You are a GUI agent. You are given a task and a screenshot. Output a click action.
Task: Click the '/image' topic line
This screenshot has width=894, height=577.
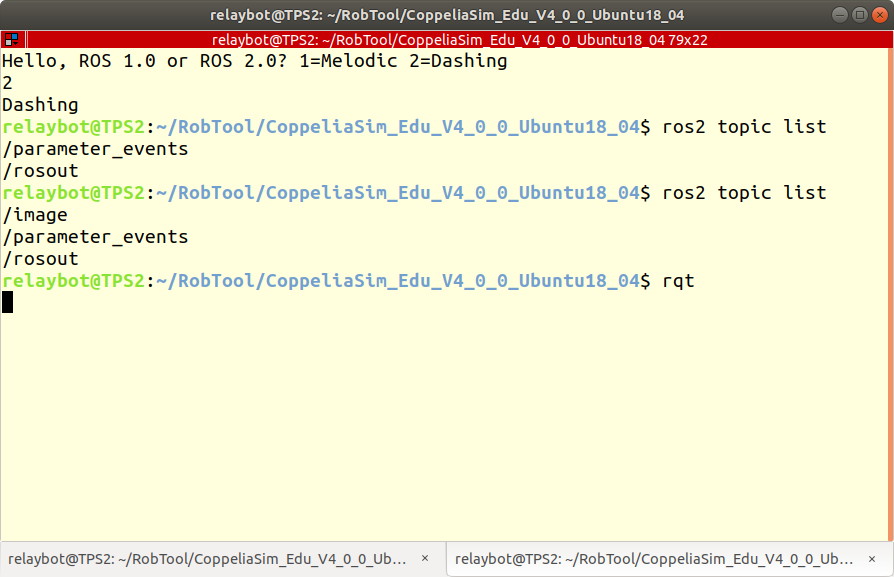tap(35, 215)
